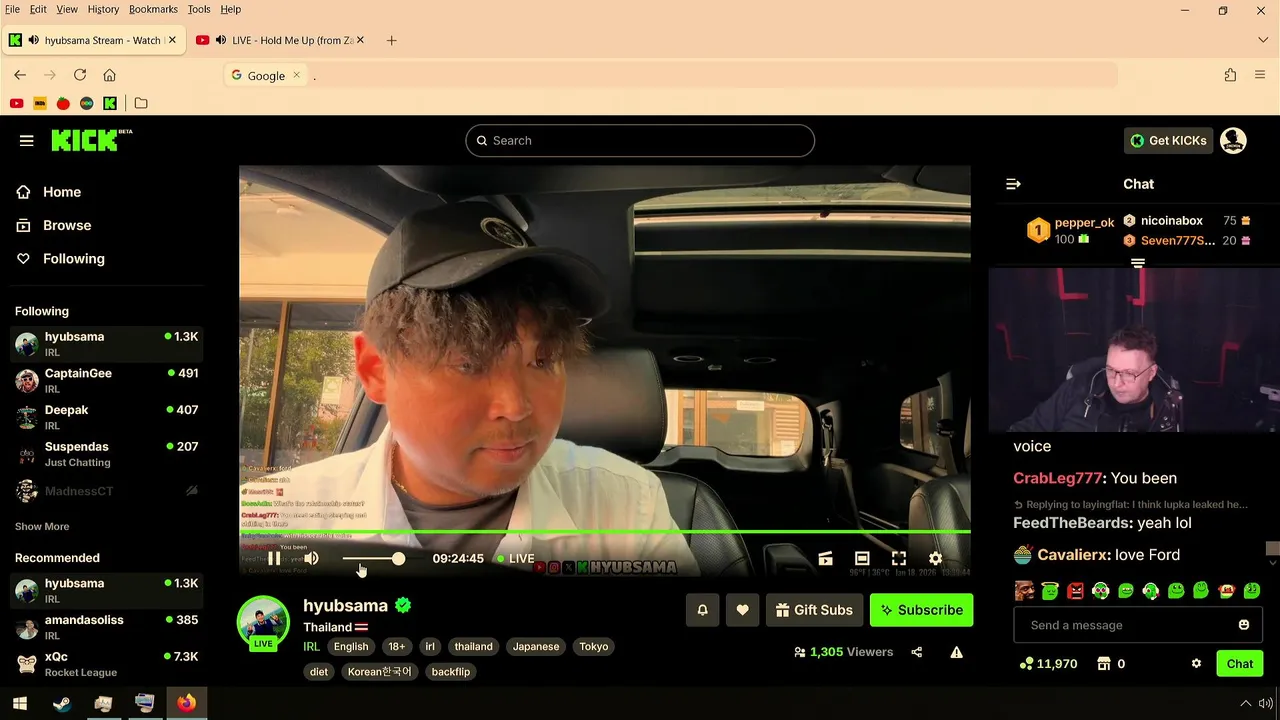The height and width of the screenshot is (720, 1280).
Task: Open chat settings gear icon
Action: pos(1196,664)
